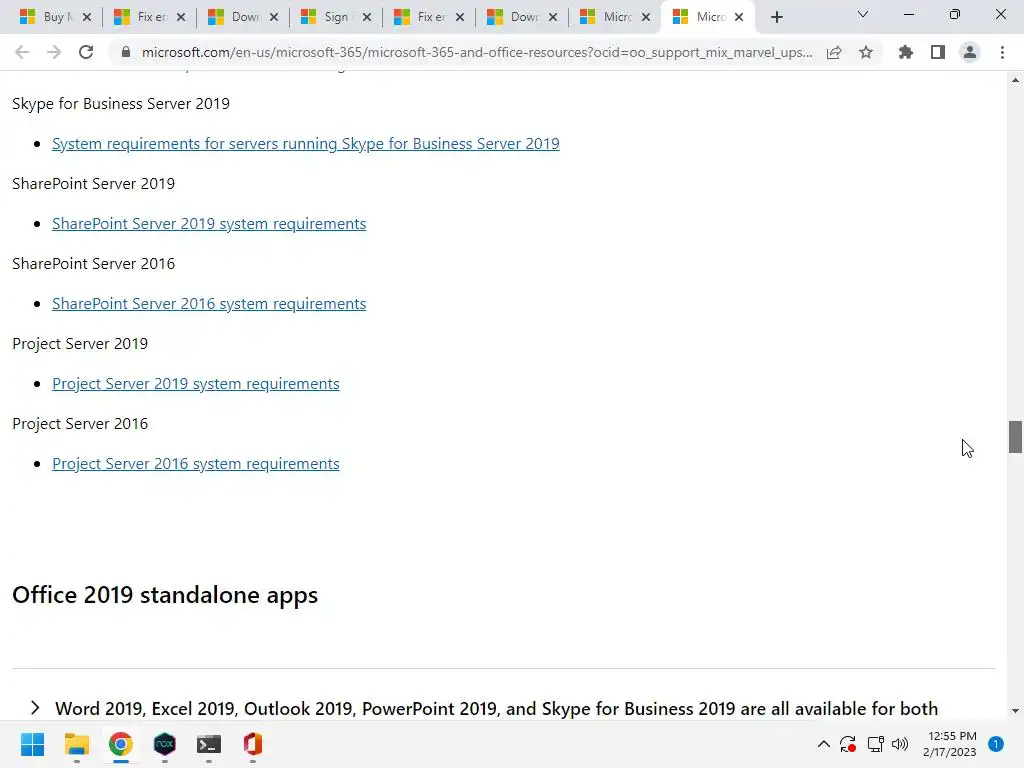The image size is (1024, 768).
Task: Open the network tray icon
Action: 875,744
